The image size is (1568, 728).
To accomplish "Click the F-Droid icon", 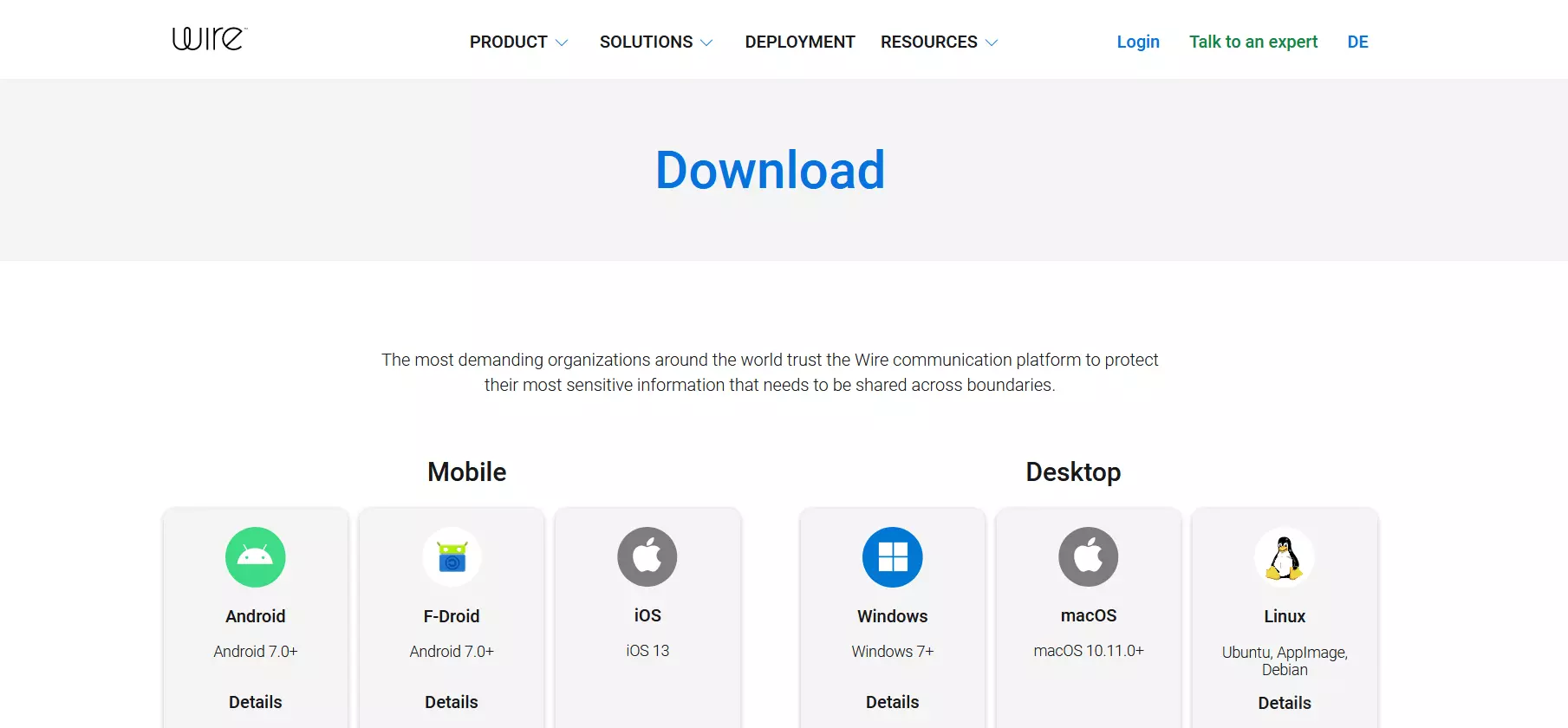I will pyautogui.click(x=452, y=557).
